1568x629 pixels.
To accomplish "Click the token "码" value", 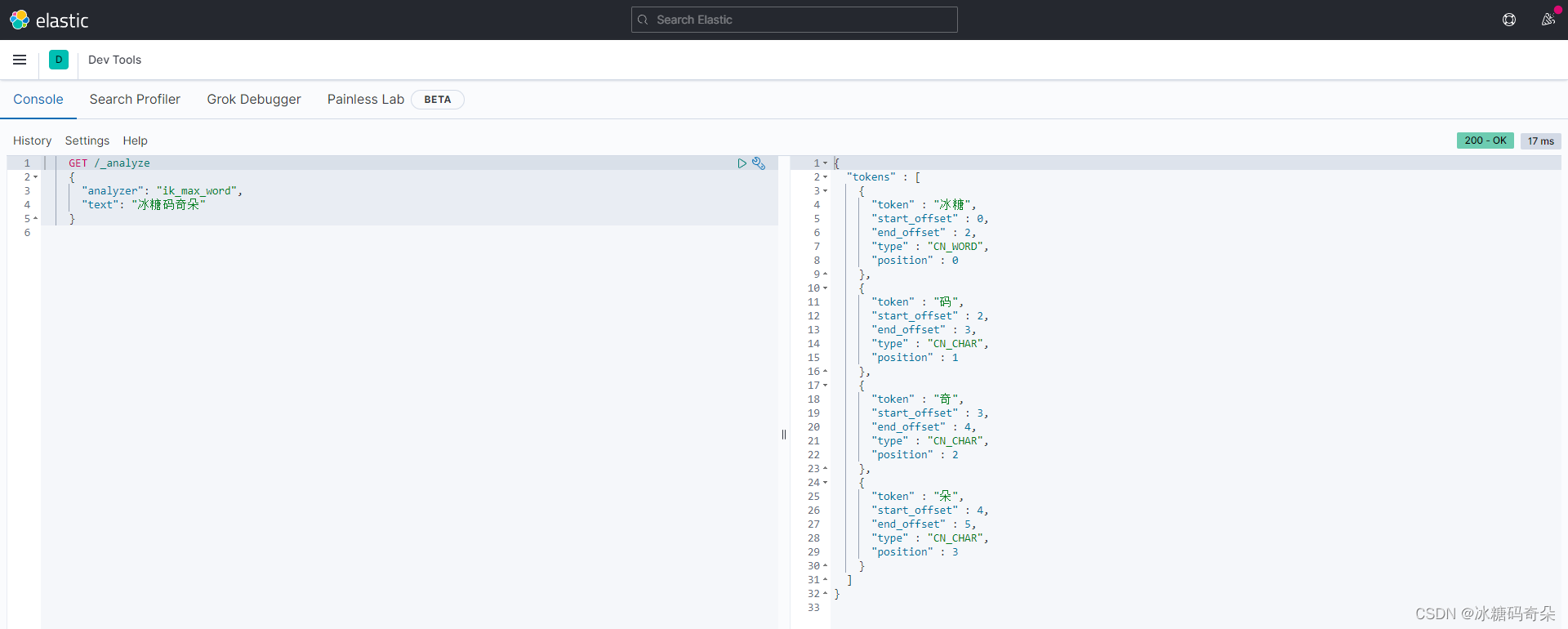I will [x=946, y=302].
